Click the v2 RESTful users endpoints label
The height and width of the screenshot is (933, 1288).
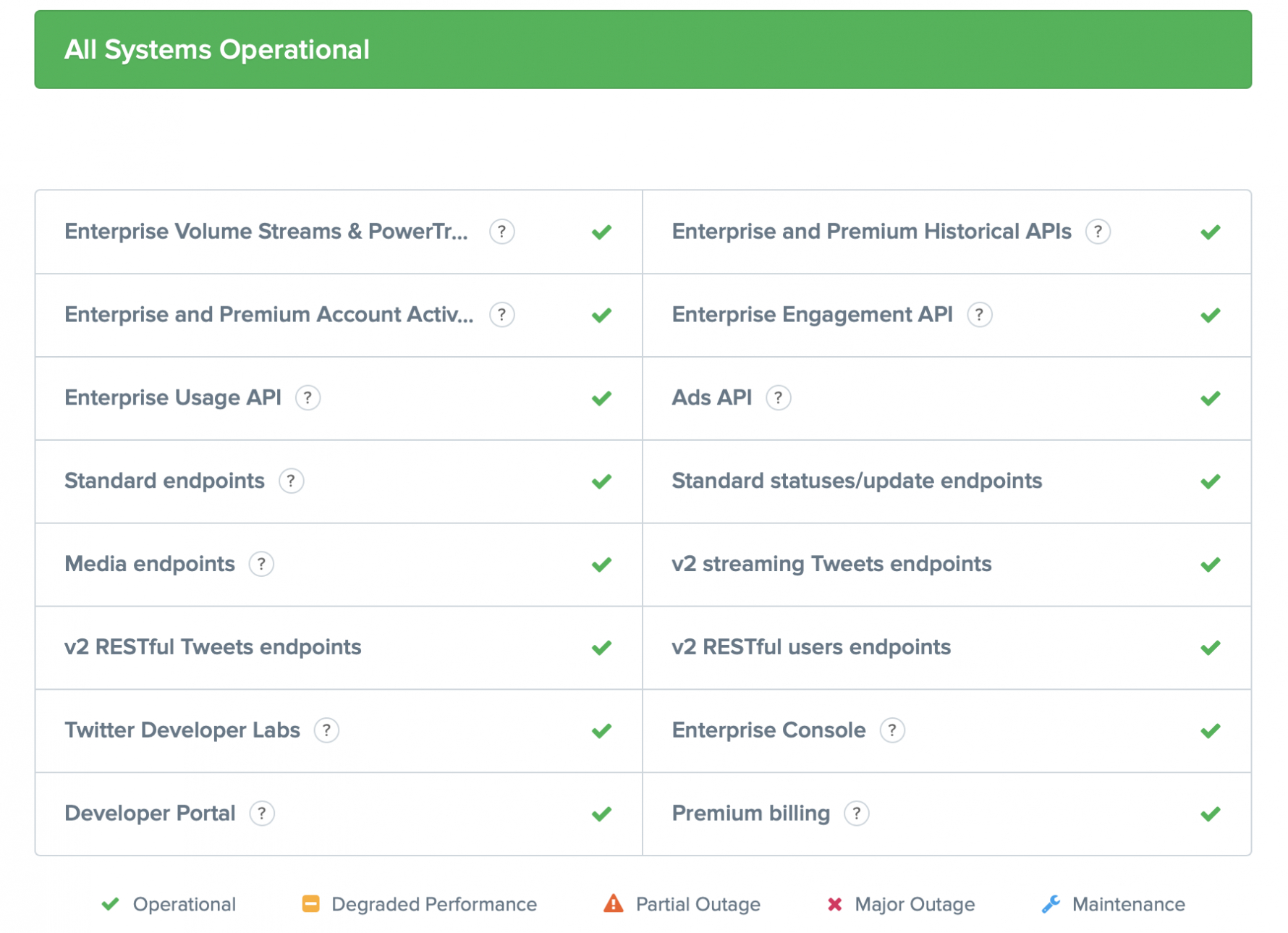coord(811,647)
